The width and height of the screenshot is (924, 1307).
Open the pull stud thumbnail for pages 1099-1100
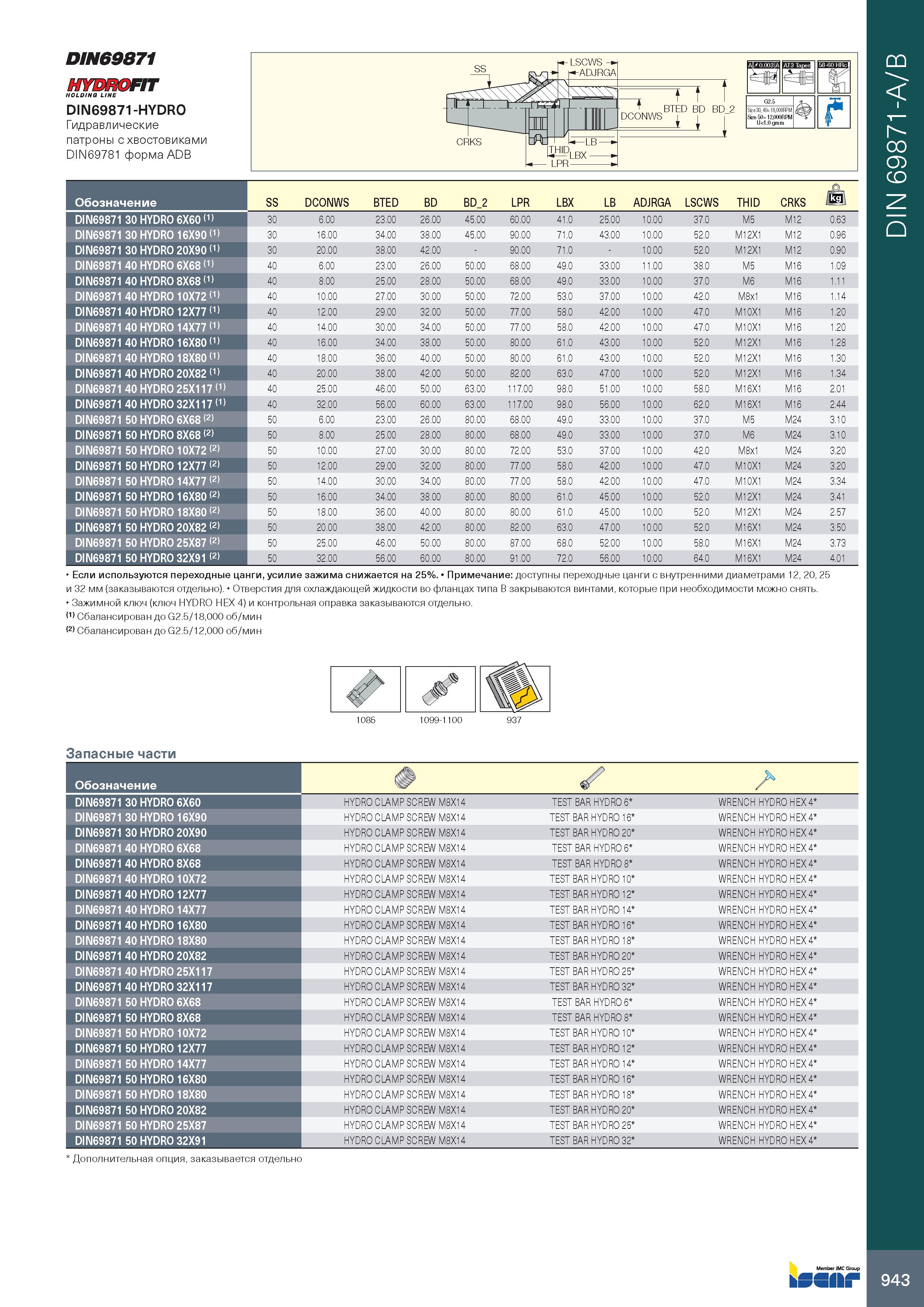pos(440,689)
